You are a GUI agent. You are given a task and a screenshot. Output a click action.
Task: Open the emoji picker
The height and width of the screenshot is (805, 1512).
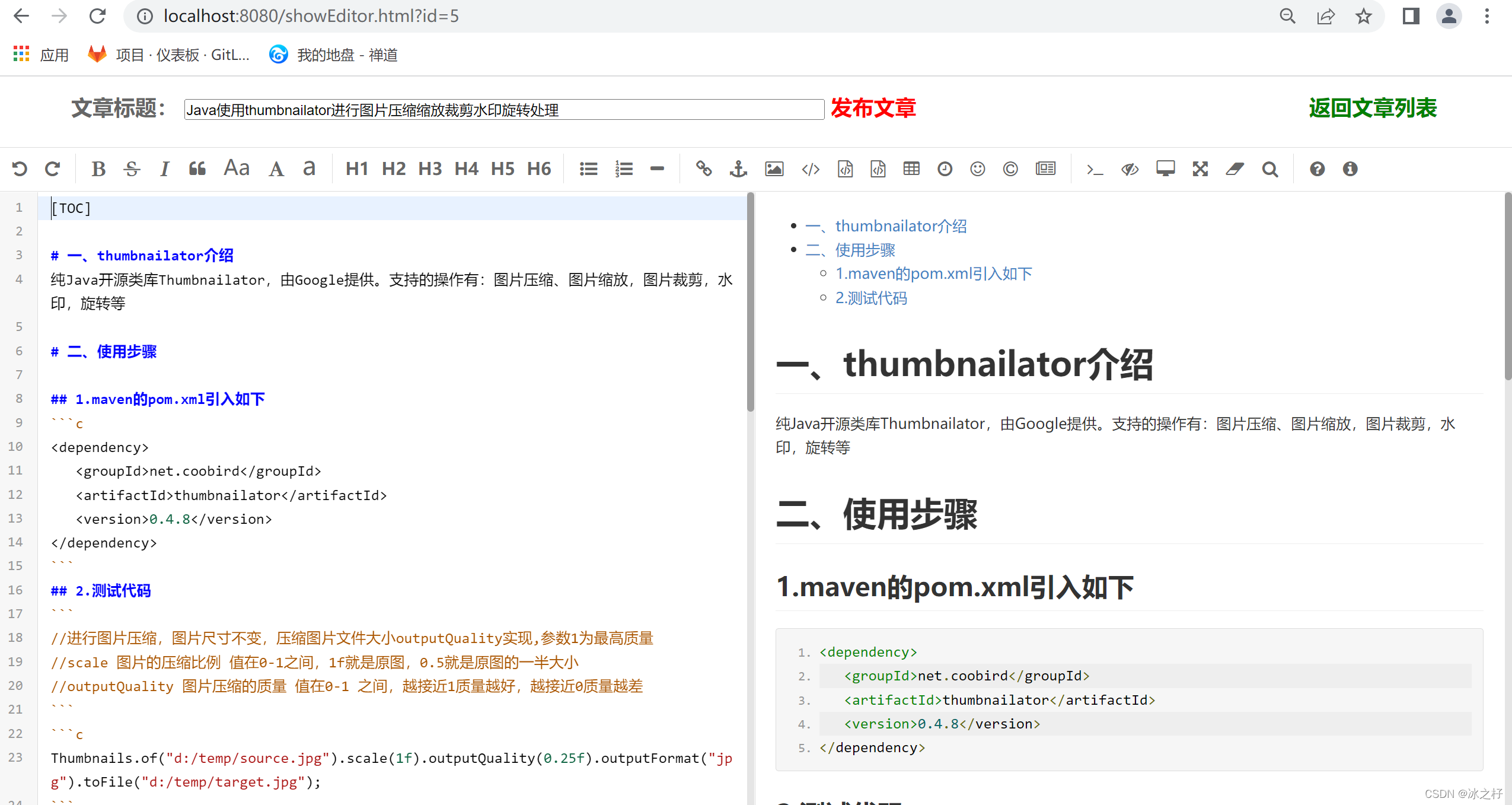click(x=977, y=169)
